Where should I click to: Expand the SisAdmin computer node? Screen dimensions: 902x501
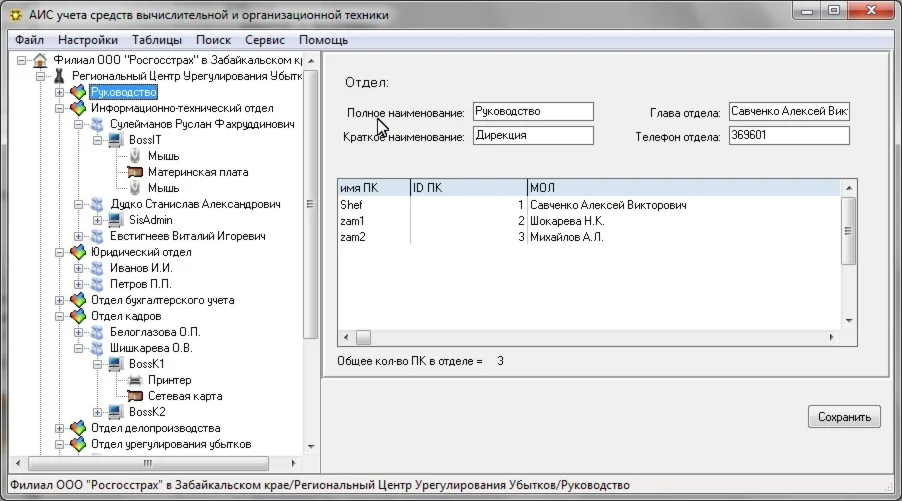coord(97,220)
